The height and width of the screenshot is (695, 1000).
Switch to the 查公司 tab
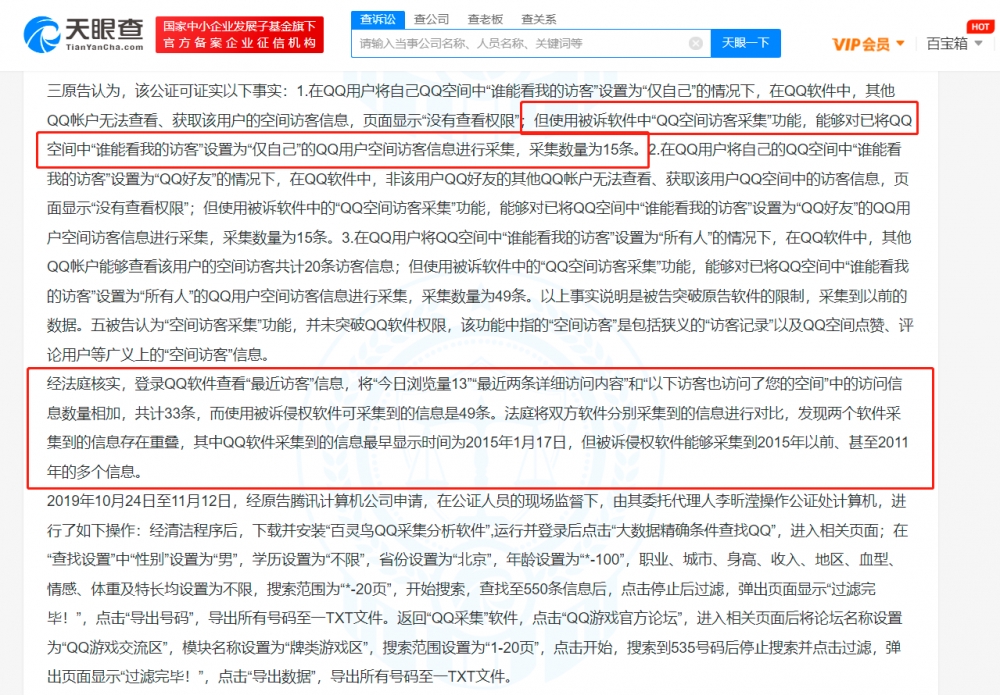431,20
